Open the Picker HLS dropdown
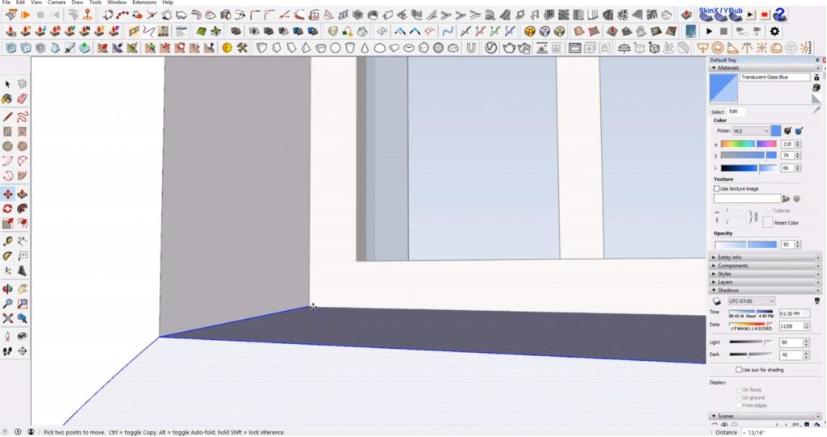This screenshot has height=437, width=827. 751,131
